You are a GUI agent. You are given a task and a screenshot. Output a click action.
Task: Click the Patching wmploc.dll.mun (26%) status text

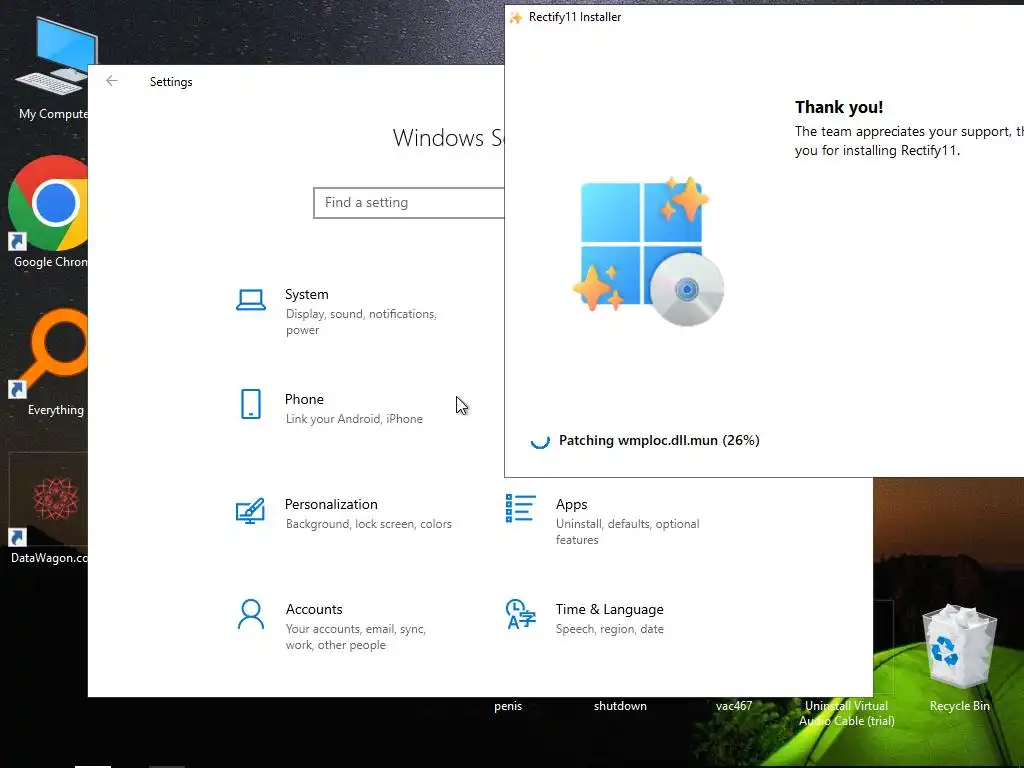(659, 440)
